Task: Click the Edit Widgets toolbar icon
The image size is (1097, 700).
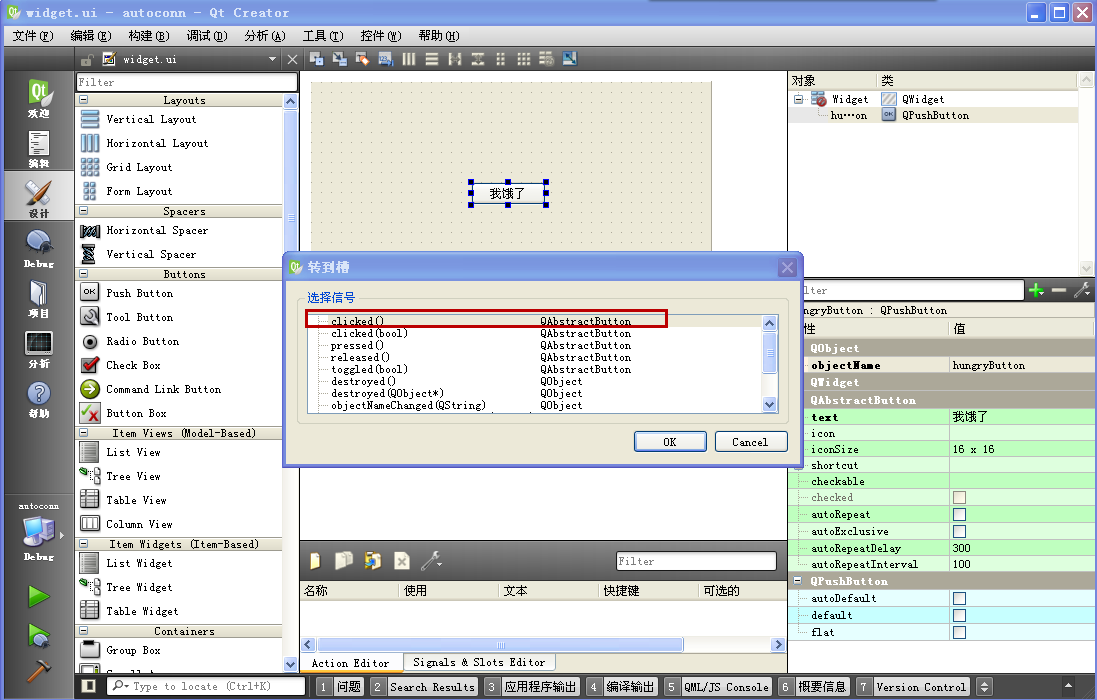Action: 316,59
